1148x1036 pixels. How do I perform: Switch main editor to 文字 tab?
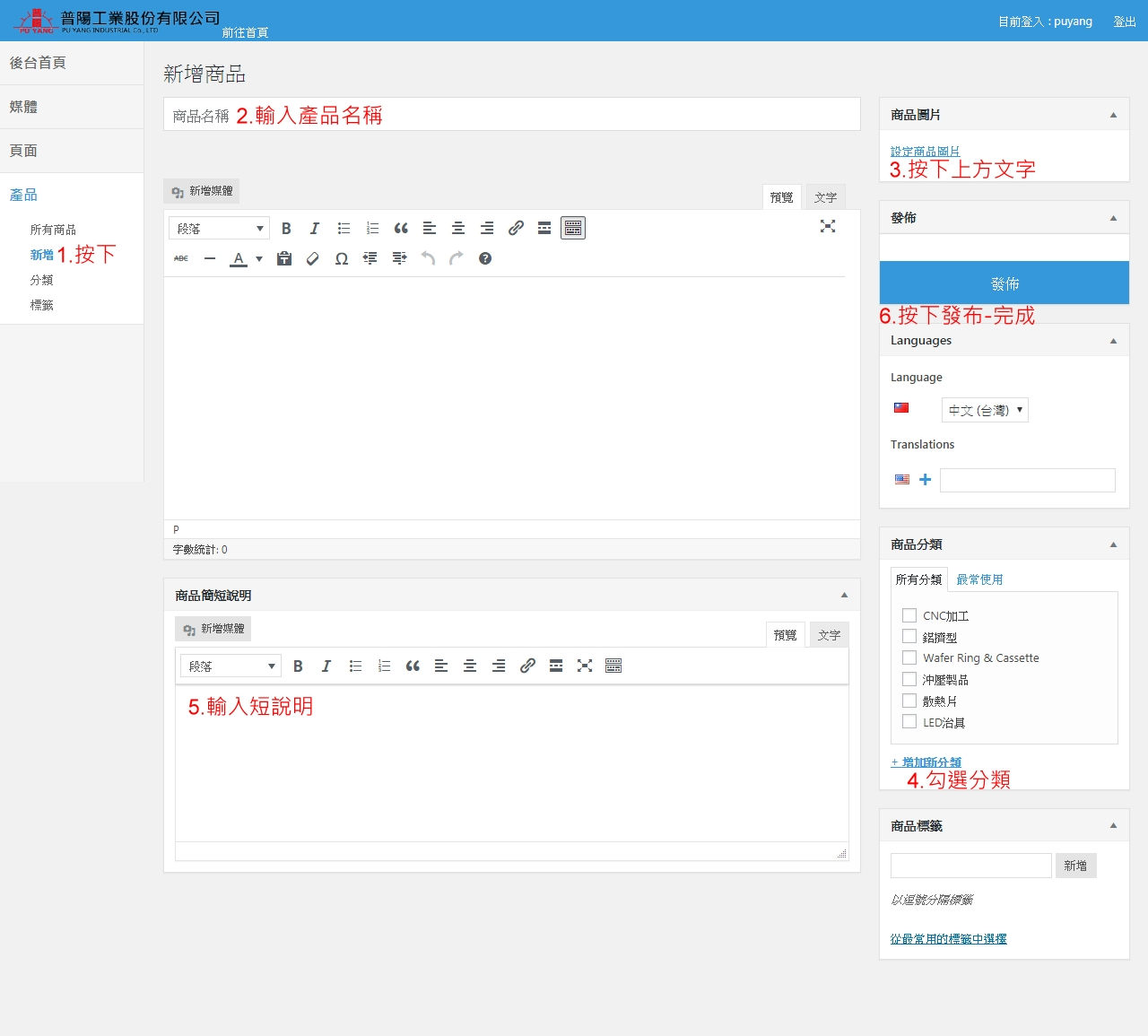(825, 197)
